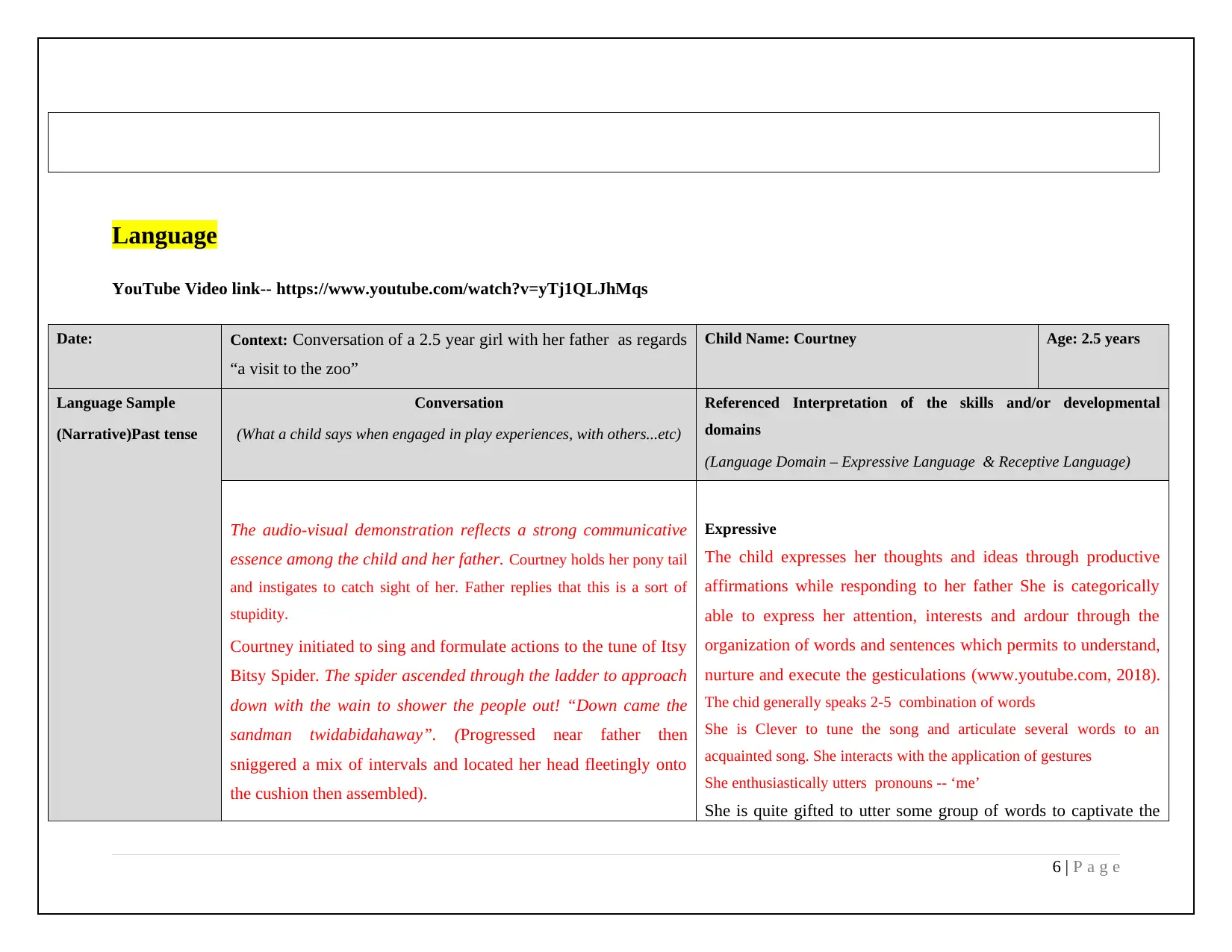Click the bold Expressive subheading
Screen dimensions: 1232x952
[740, 529]
